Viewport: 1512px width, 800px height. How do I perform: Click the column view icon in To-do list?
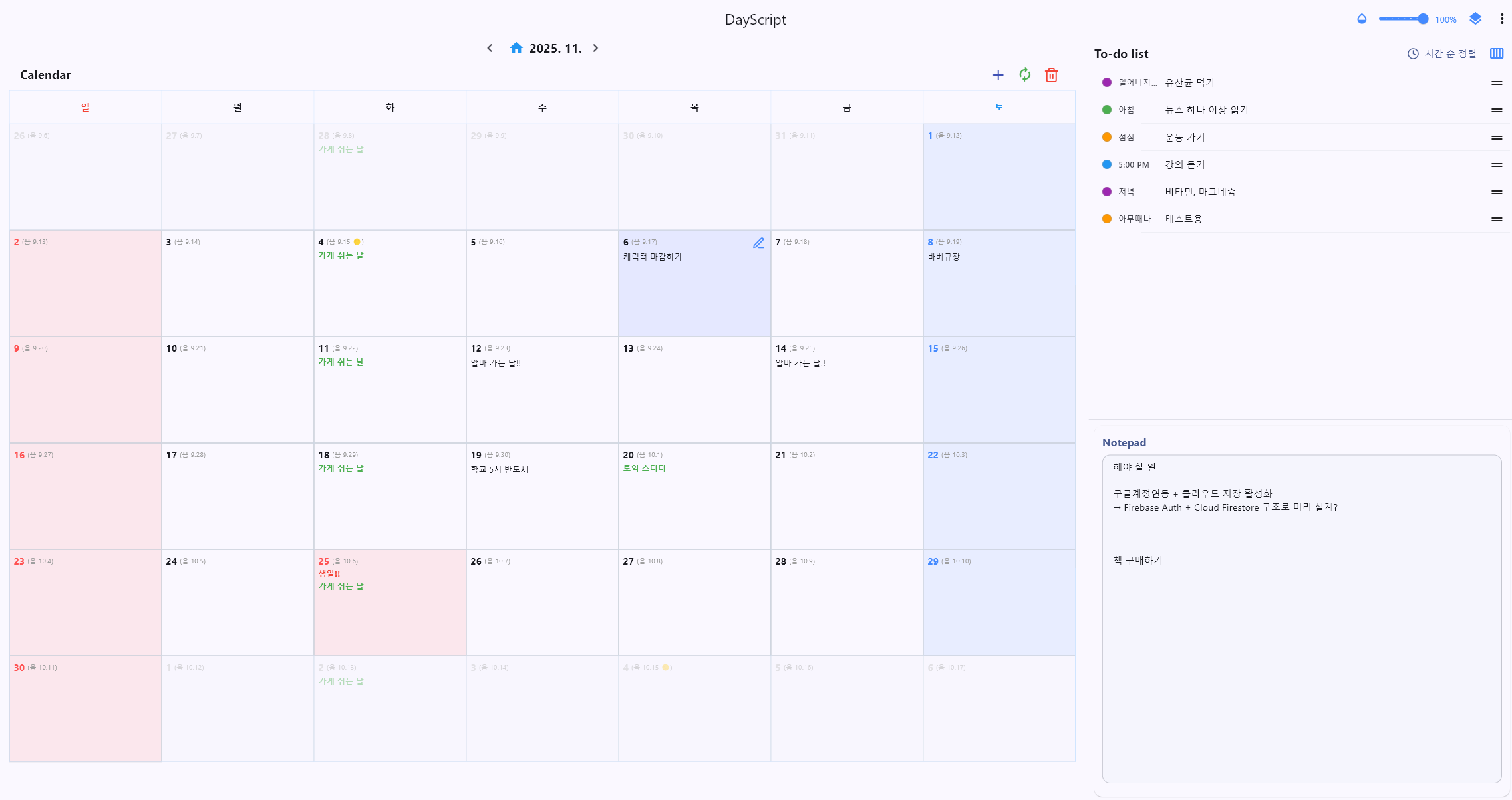[1497, 53]
